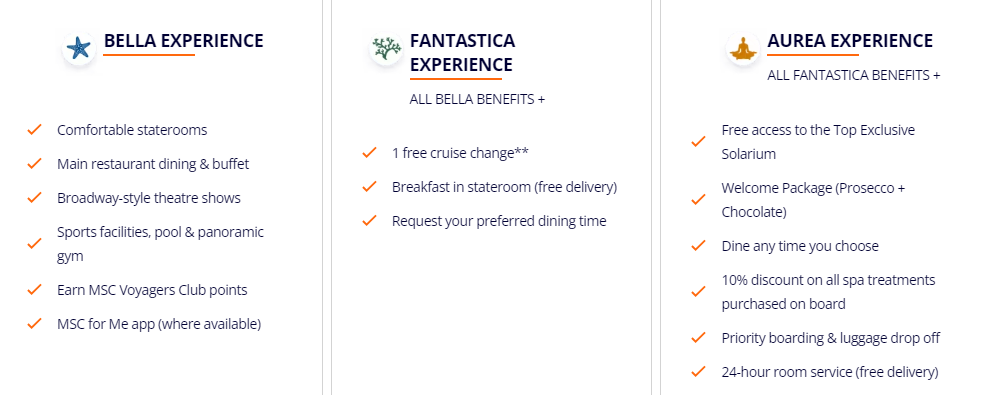Click checkmark beside Comfortable staterooms
998x395 pixels.
coord(34,130)
